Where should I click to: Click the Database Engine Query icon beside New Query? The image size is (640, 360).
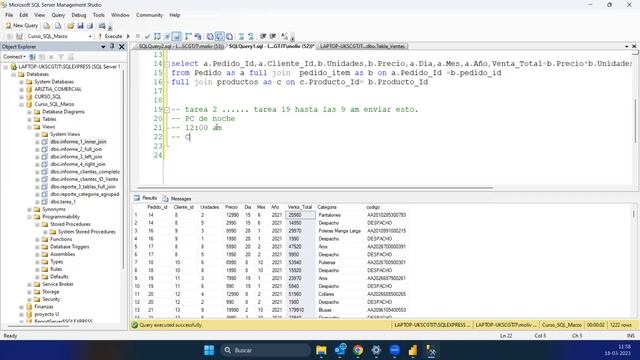point(47,26)
